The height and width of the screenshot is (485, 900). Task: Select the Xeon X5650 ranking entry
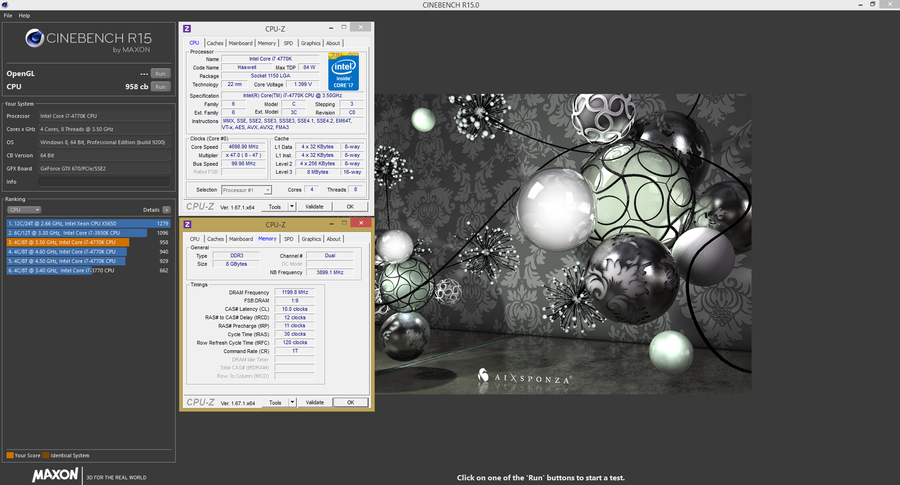click(x=88, y=223)
